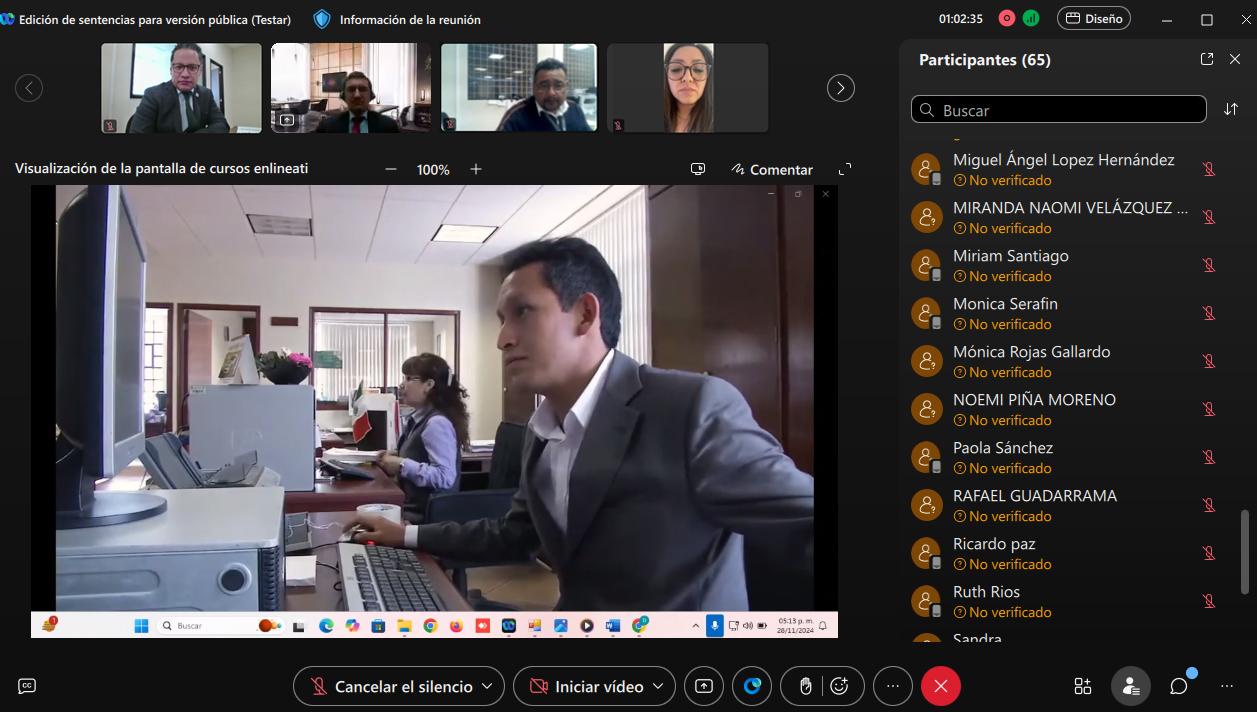The image size is (1257, 712).
Task: Zoom in shared screen with plus
Action: [x=476, y=170]
